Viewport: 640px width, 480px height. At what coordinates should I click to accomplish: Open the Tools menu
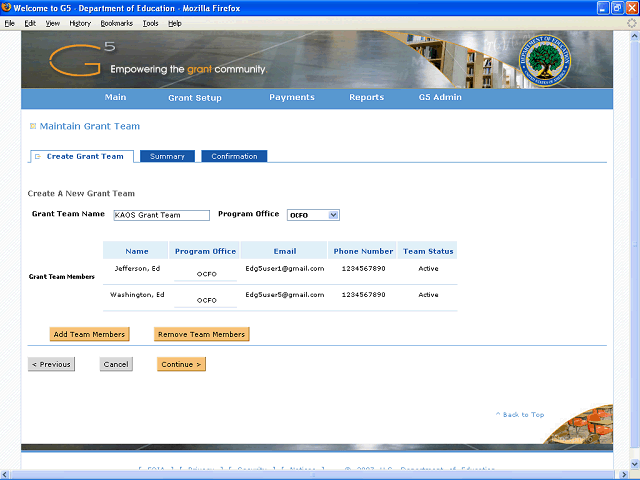point(150,23)
